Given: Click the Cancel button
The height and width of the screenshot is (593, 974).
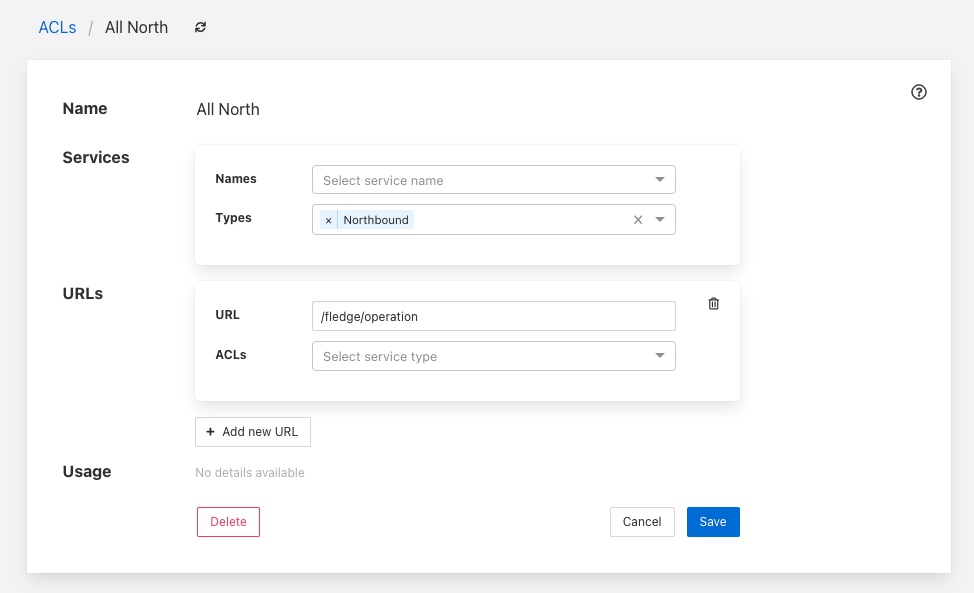Looking at the screenshot, I should tap(642, 522).
